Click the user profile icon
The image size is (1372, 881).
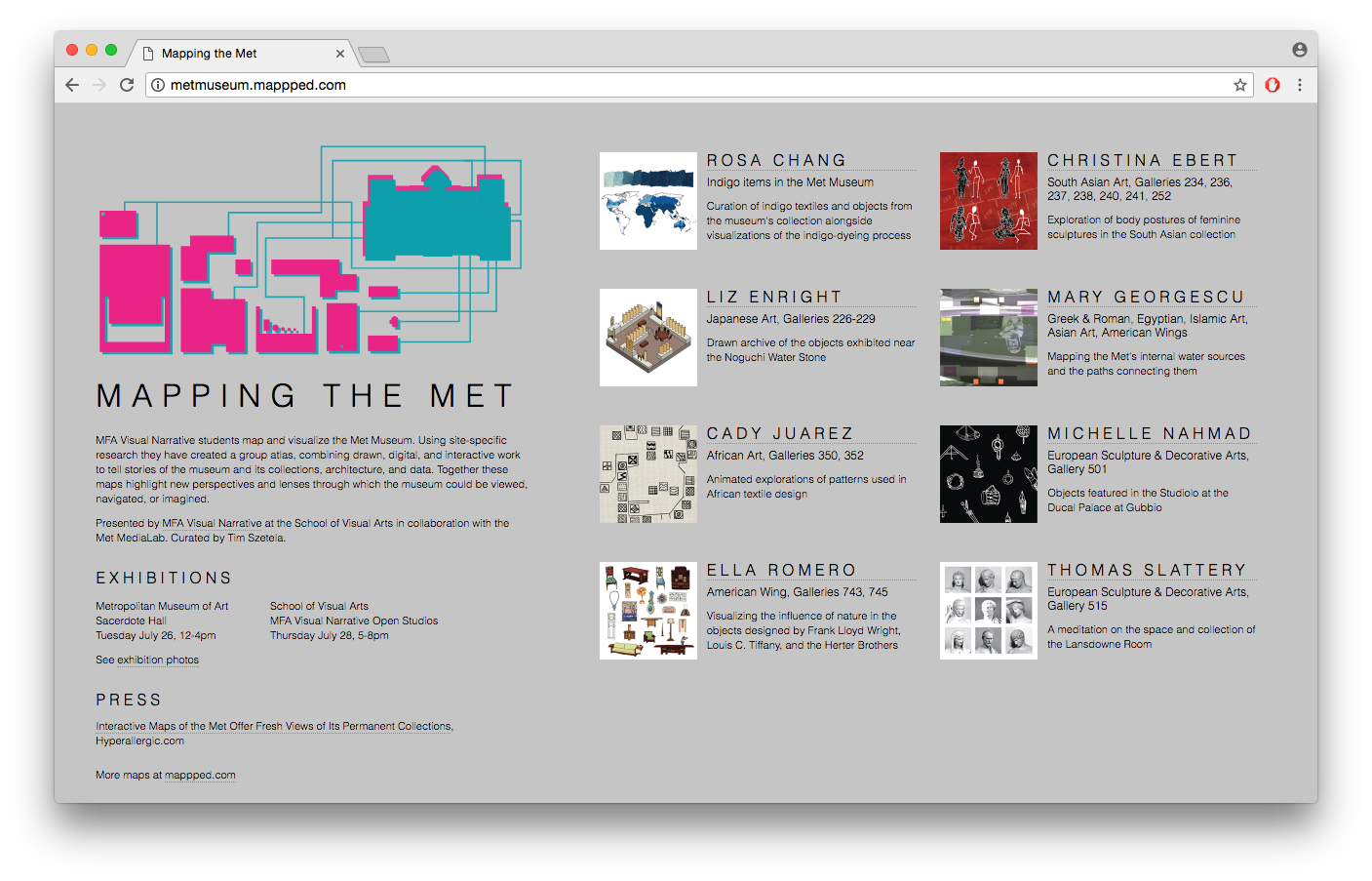click(x=1299, y=50)
